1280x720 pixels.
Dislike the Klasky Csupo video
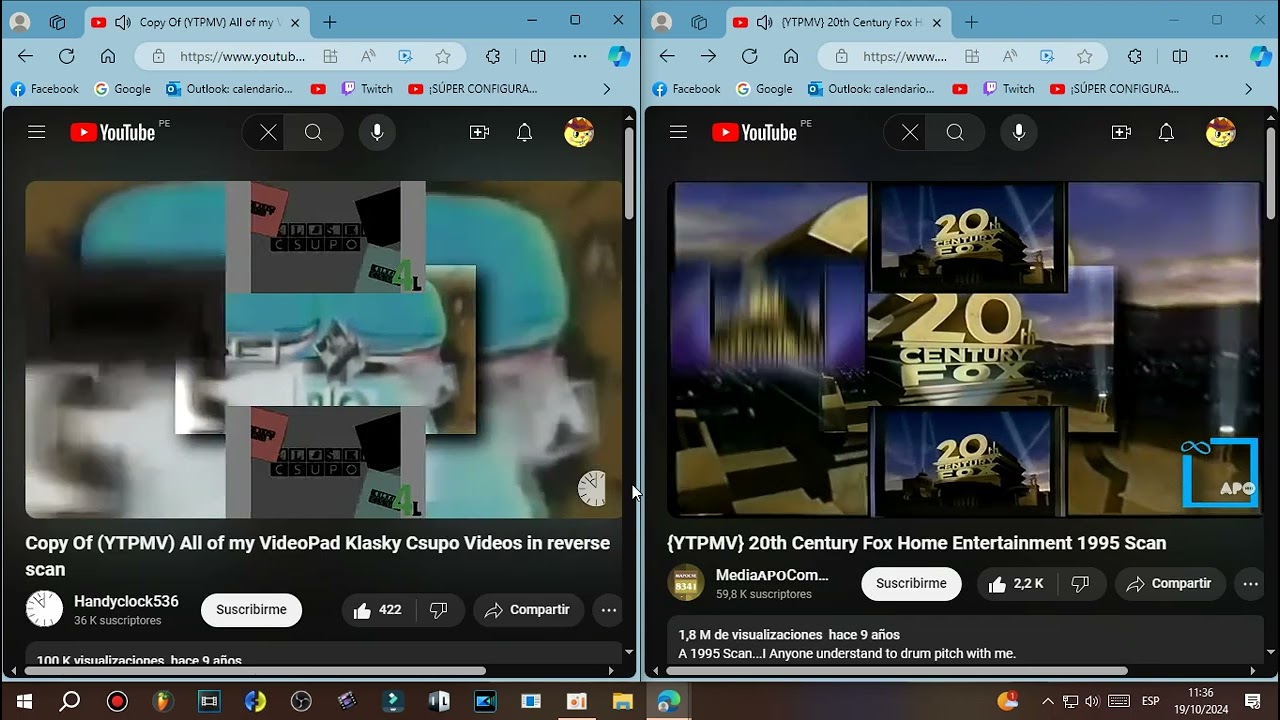pos(438,610)
